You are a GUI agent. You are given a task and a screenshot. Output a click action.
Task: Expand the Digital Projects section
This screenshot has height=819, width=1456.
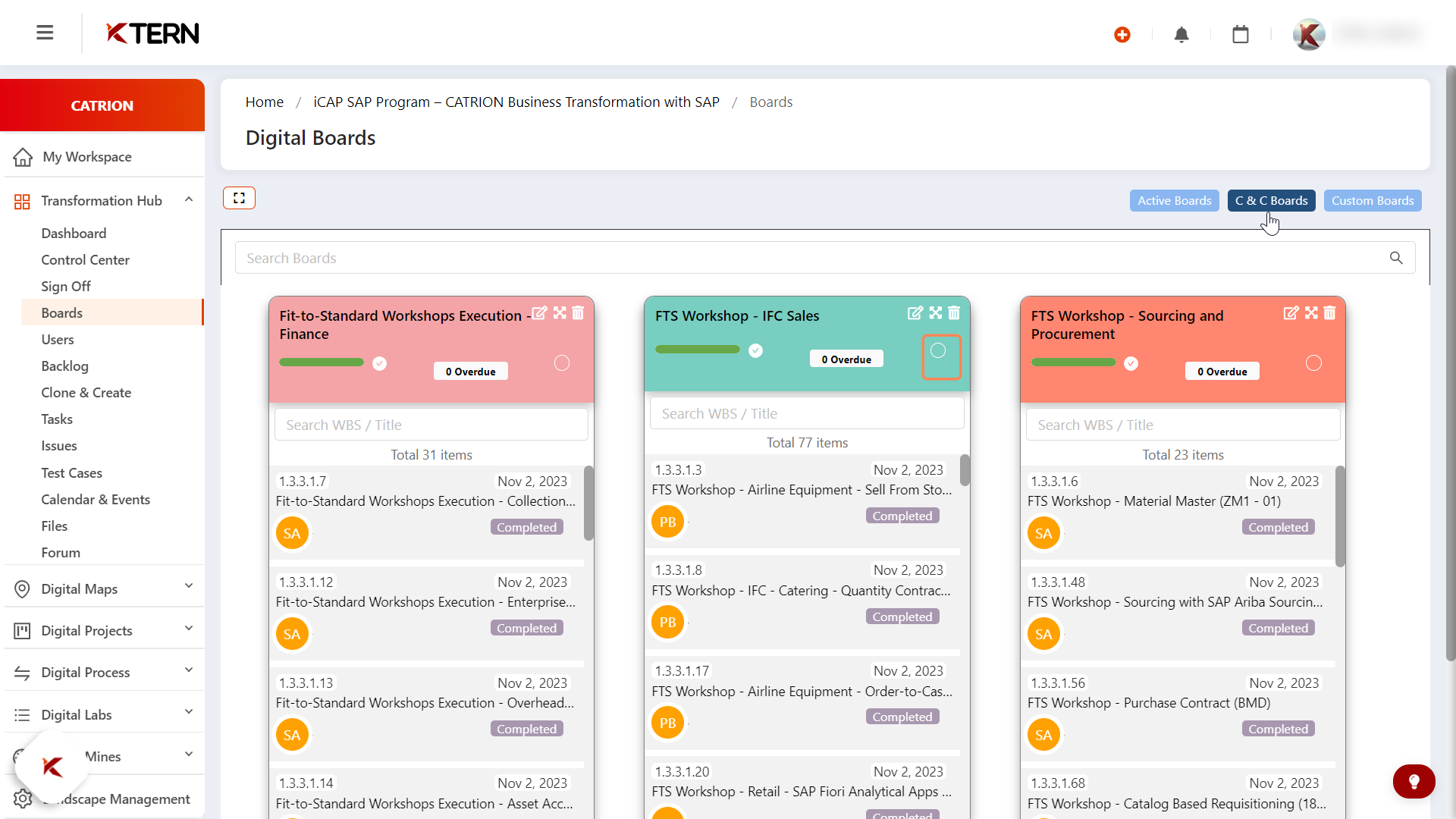(x=189, y=629)
